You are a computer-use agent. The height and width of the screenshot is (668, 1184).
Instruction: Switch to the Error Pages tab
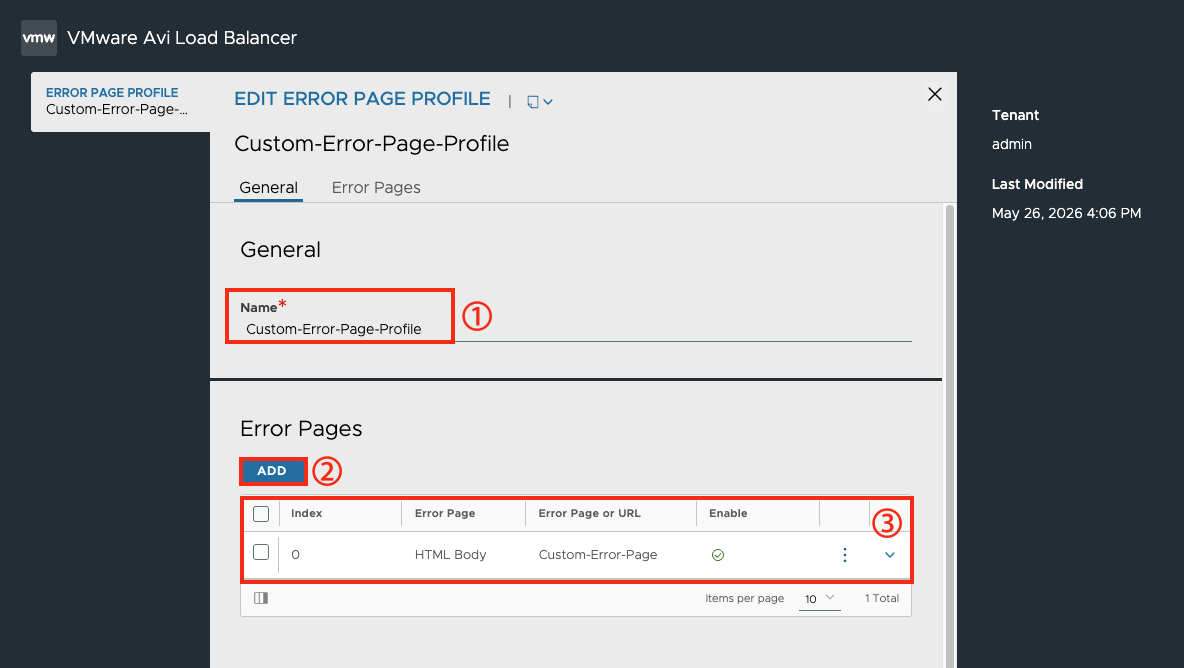tap(376, 188)
